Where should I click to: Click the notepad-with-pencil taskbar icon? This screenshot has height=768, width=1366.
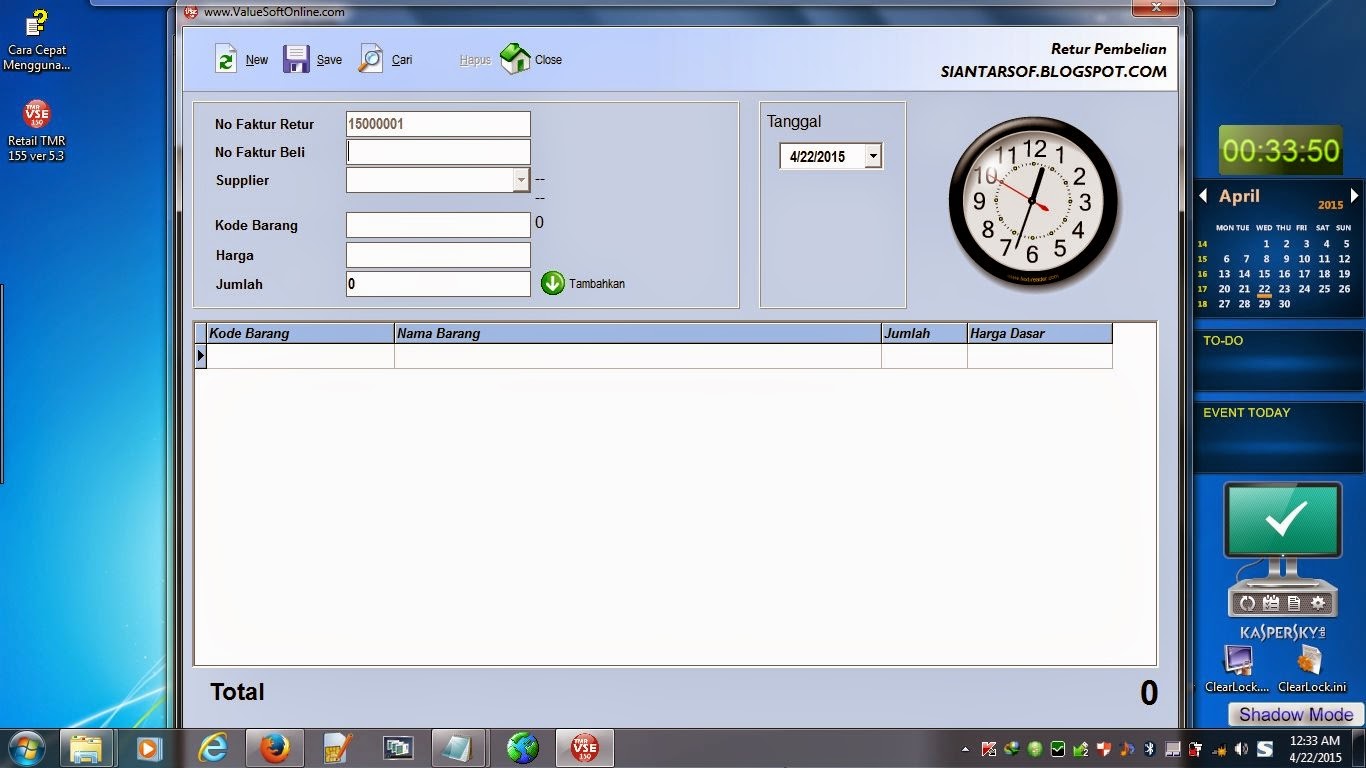tap(337, 748)
